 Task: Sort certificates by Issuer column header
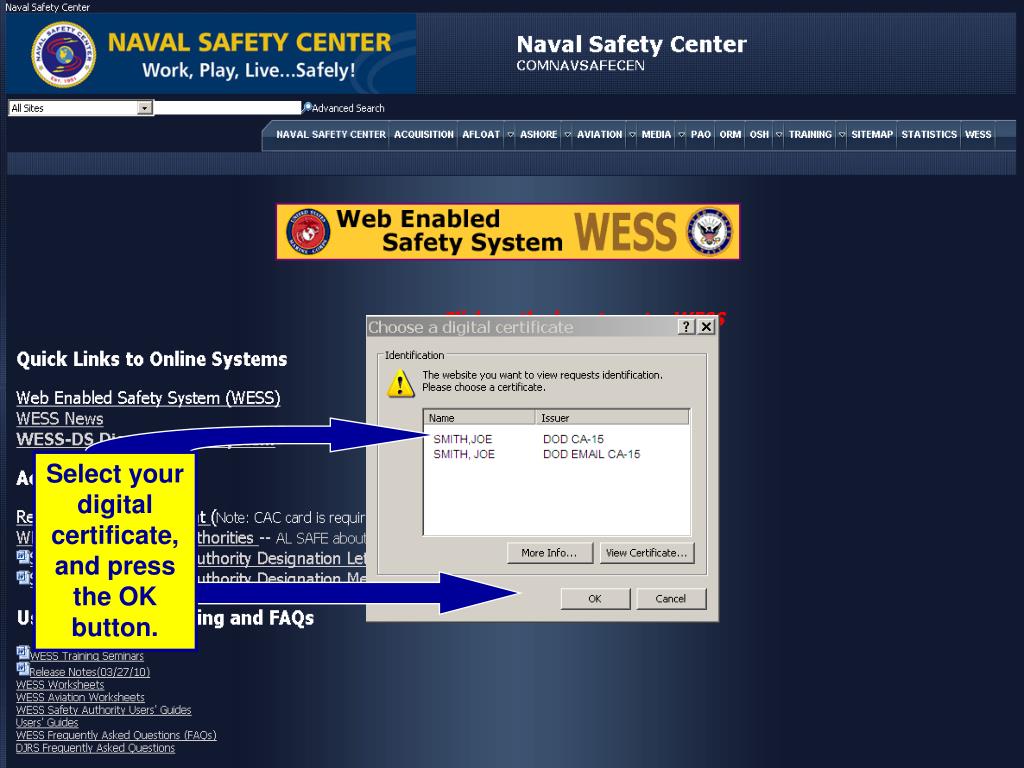[612, 417]
